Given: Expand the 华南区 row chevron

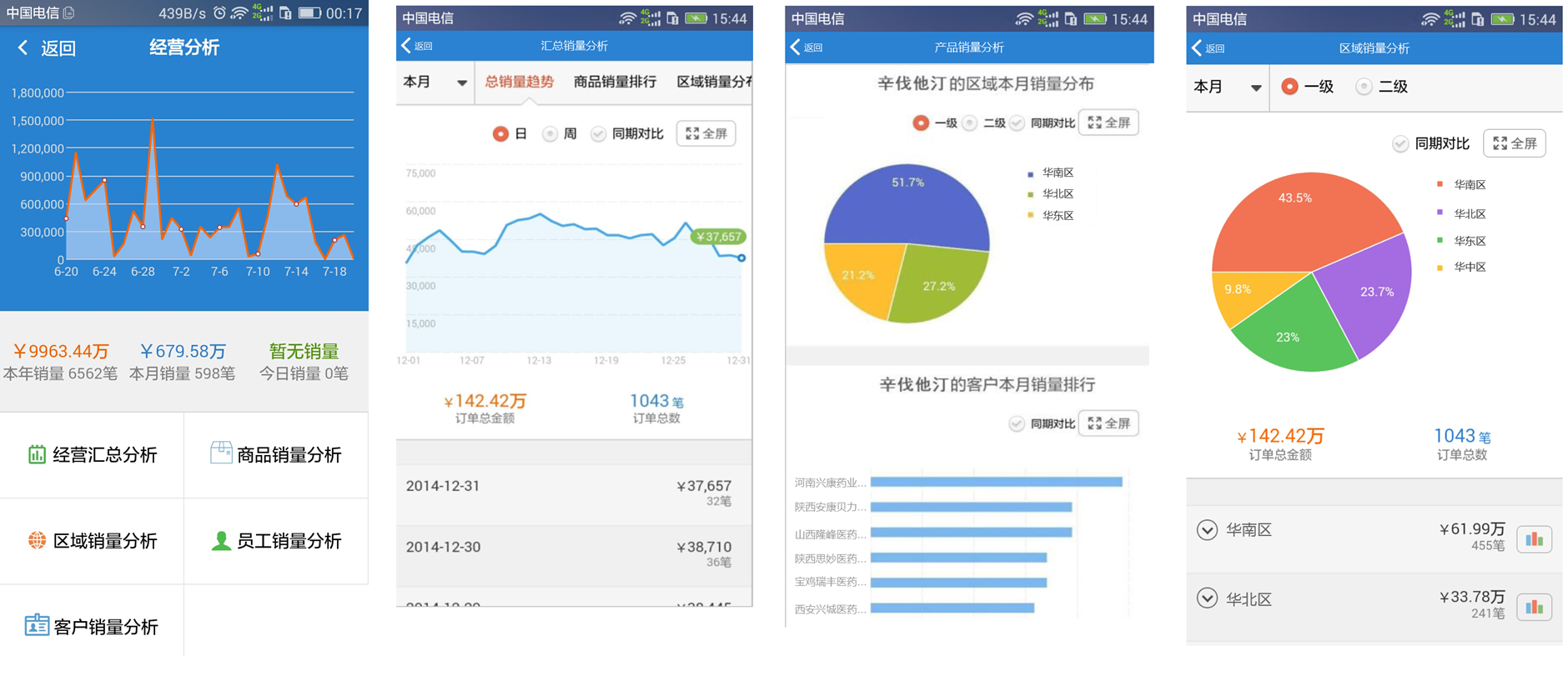Looking at the screenshot, I should coord(1207,530).
